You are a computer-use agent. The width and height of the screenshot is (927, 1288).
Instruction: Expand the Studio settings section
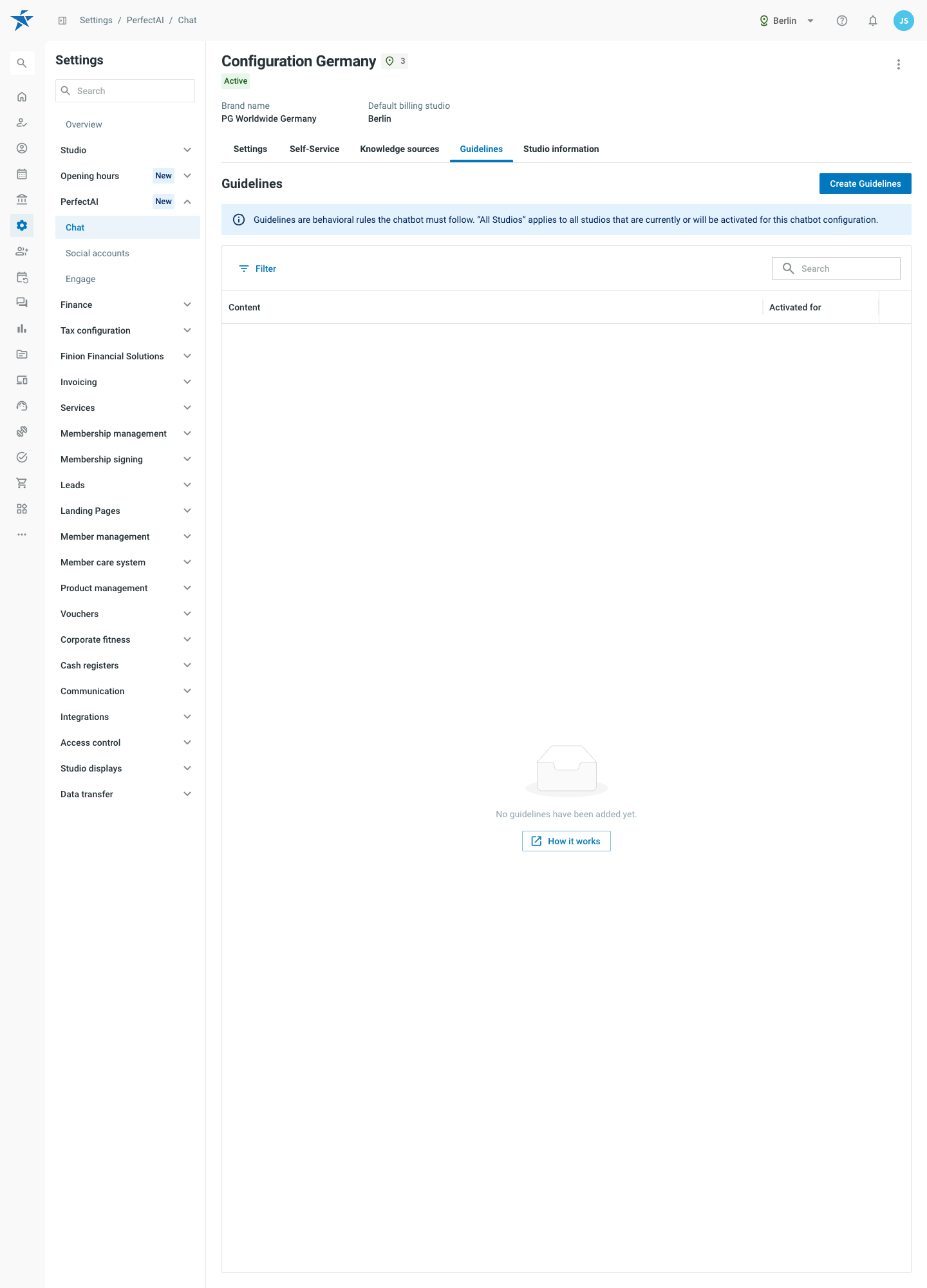(127, 150)
